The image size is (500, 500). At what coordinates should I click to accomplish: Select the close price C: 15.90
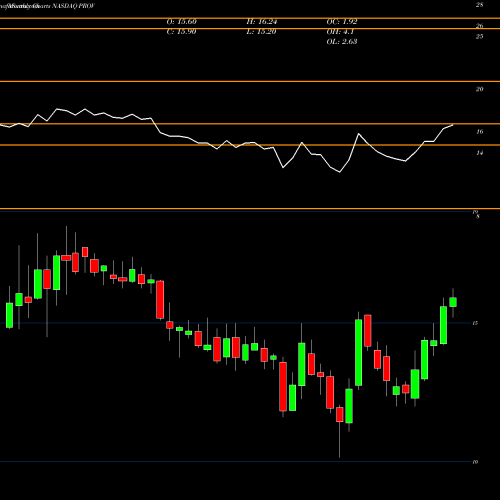(x=181, y=32)
